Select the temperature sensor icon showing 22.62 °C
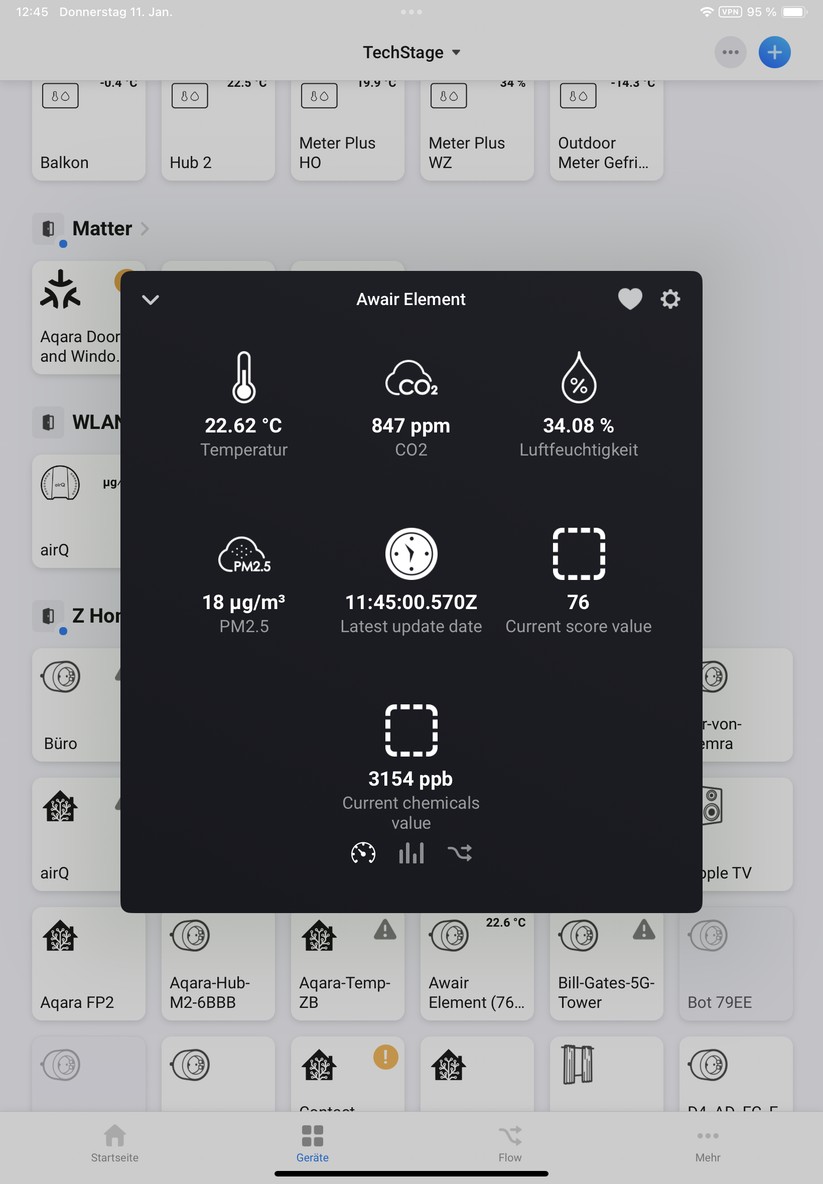823x1184 pixels. (x=244, y=377)
